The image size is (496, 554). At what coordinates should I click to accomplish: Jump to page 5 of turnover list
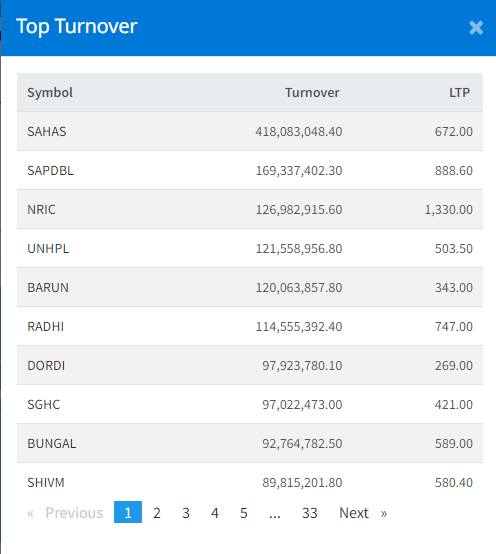pos(244,513)
